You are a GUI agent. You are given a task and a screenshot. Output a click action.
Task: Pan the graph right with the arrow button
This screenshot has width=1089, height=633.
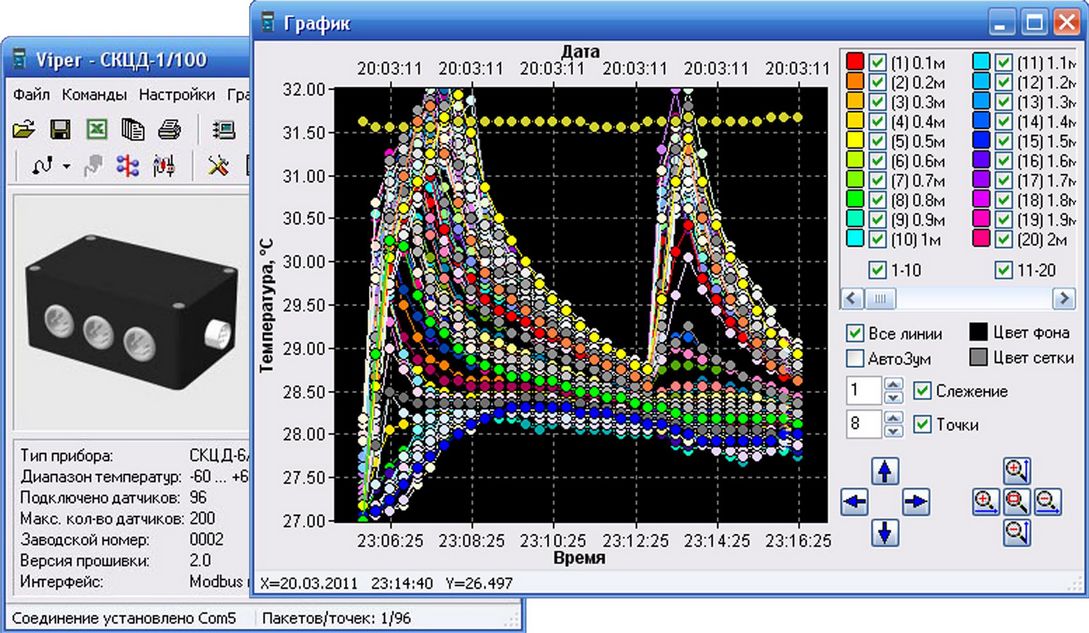[917, 502]
